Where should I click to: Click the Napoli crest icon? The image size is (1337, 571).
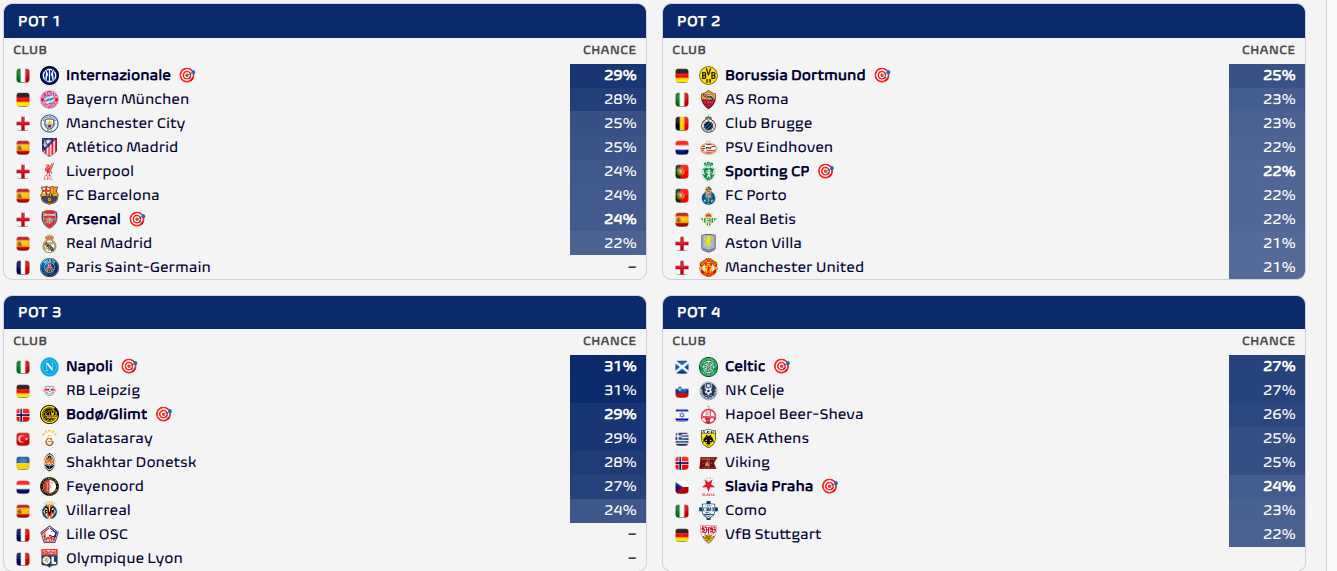49,366
